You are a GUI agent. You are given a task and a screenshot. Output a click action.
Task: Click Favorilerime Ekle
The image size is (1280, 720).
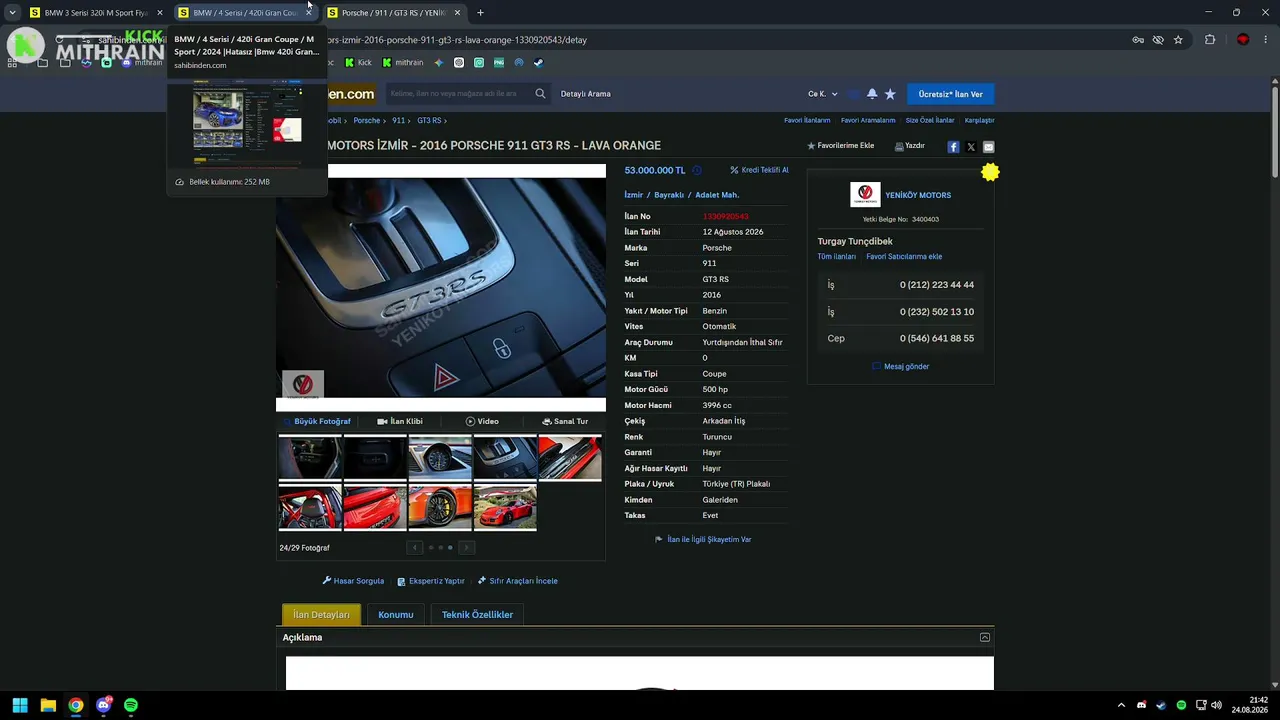[841, 146]
